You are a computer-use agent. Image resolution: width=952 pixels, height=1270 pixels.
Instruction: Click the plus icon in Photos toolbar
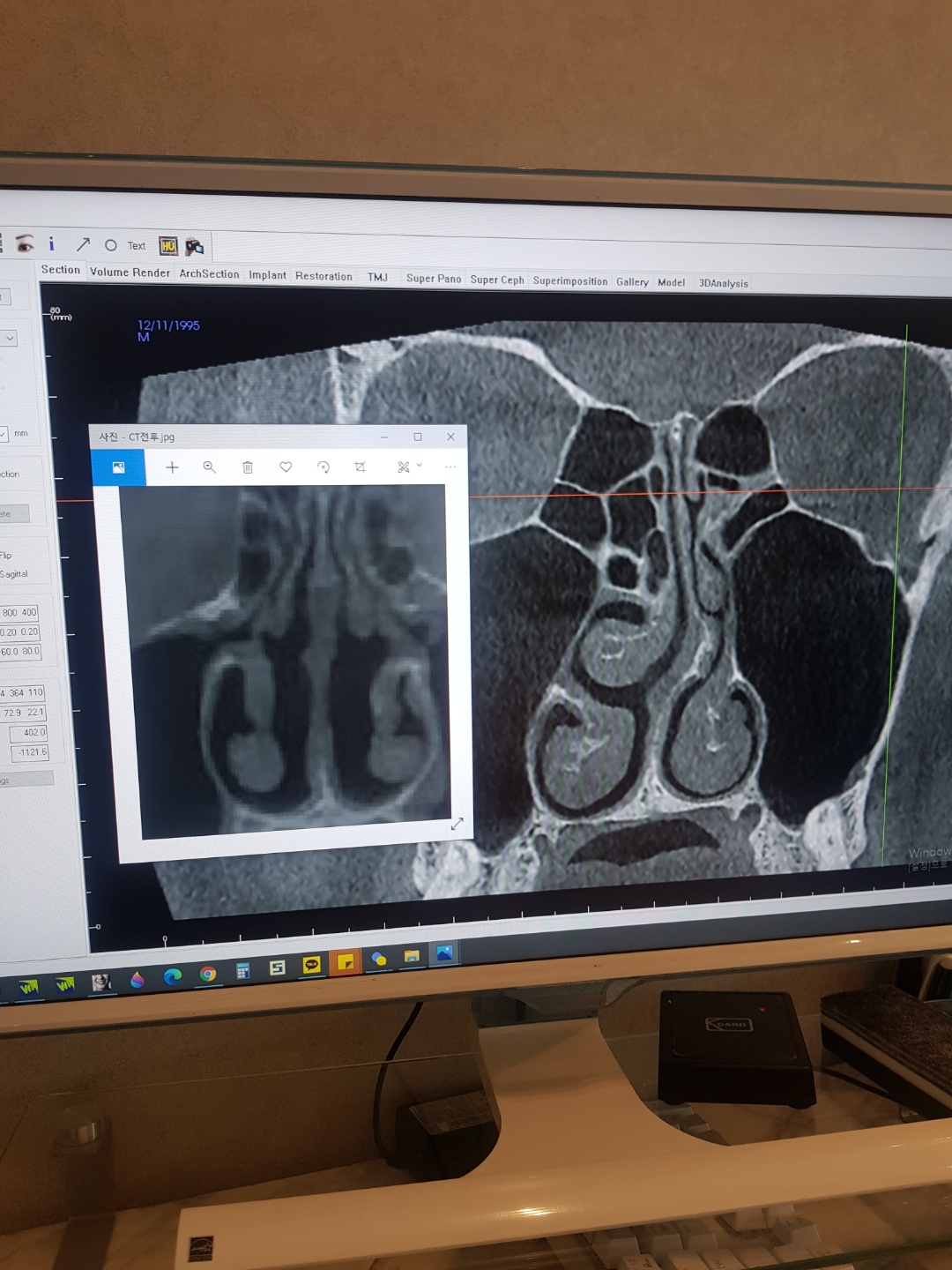(172, 467)
